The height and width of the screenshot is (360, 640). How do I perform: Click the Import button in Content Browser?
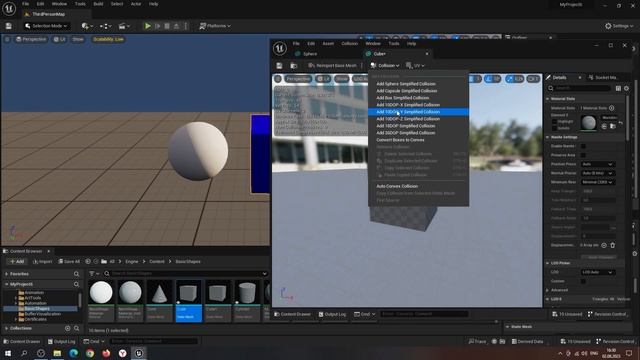42,262
